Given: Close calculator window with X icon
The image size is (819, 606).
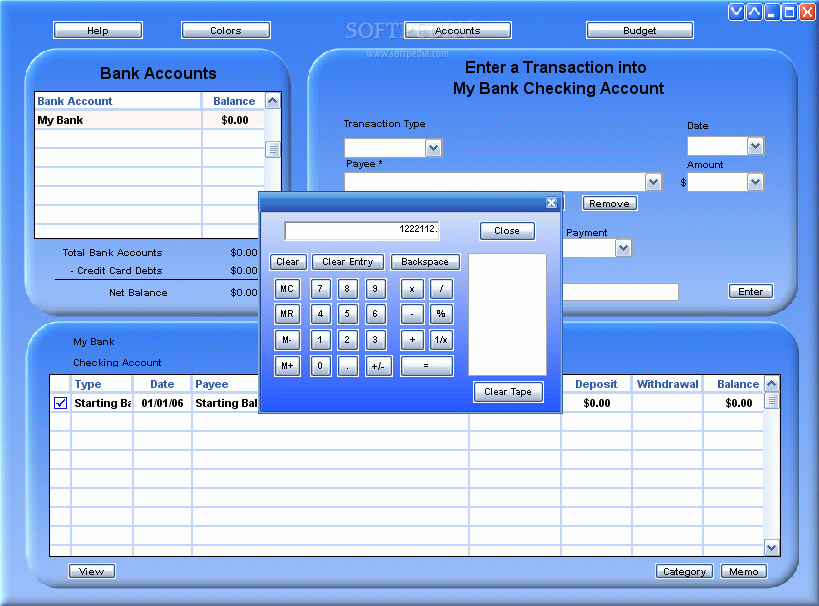Looking at the screenshot, I should (x=551, y=203).
